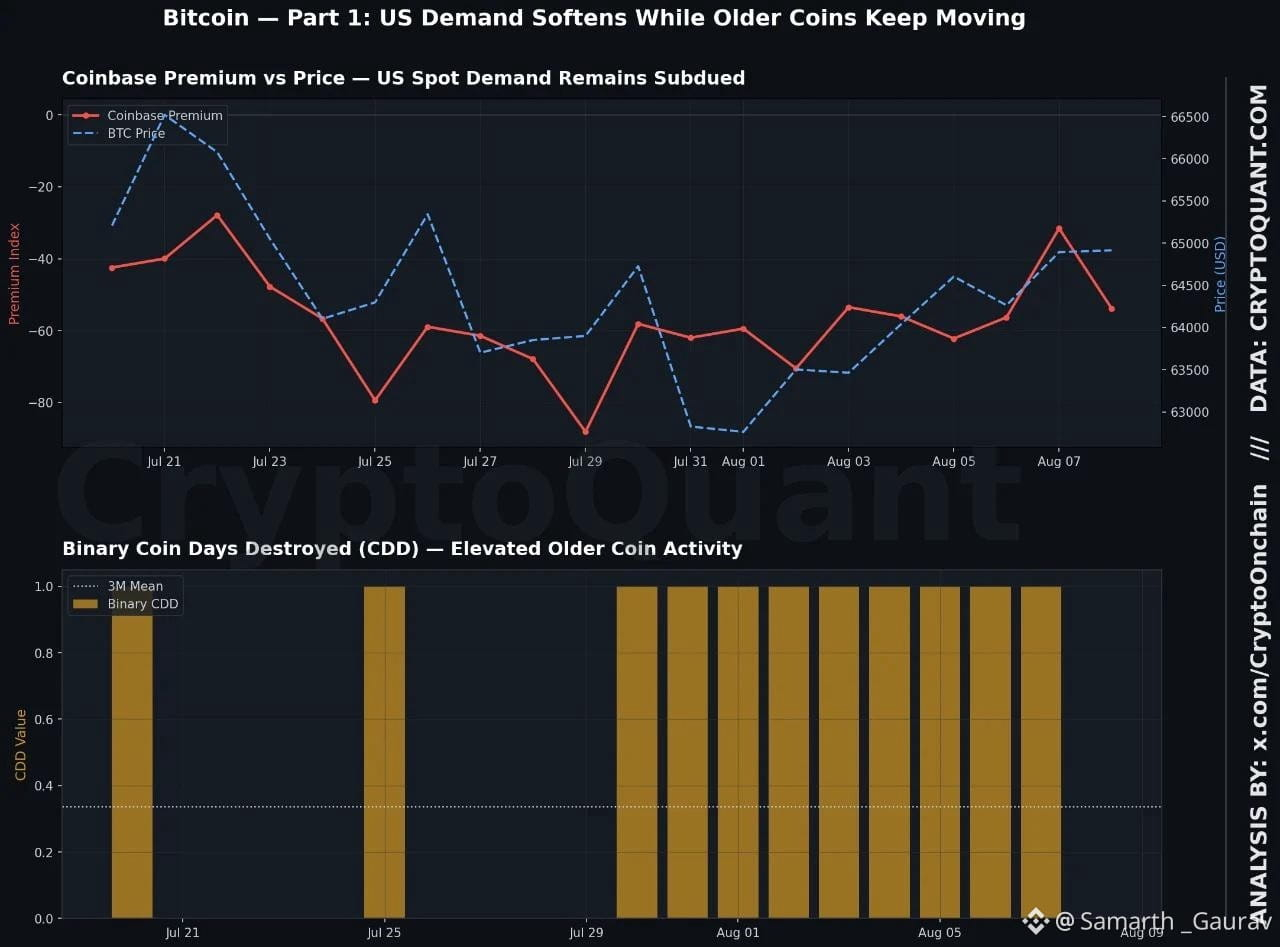Click the Coinbase Premium data point on Jul 23

point(270,287)
